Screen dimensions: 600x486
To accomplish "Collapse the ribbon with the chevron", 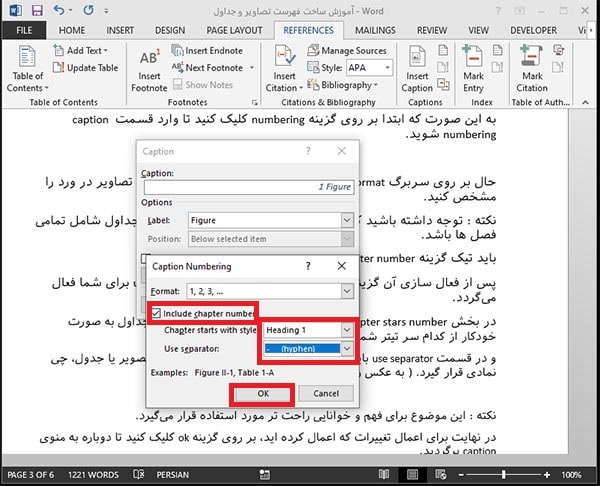I will pyautogui.click(x=585, y=102).
